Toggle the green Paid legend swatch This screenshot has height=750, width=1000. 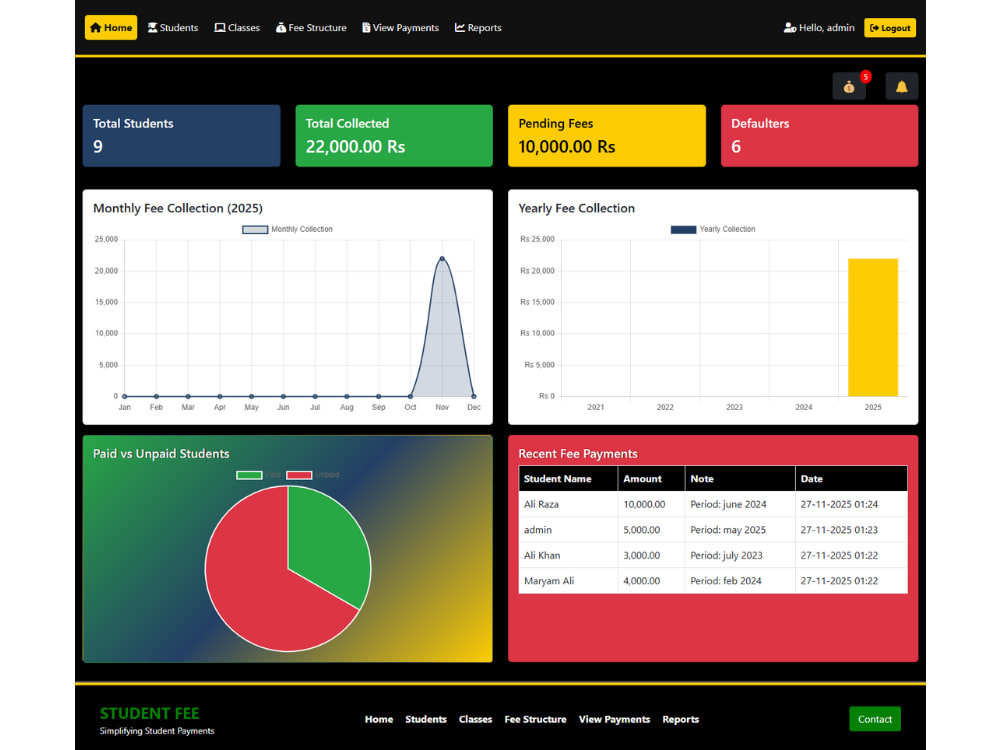click(x=249, y=475)
